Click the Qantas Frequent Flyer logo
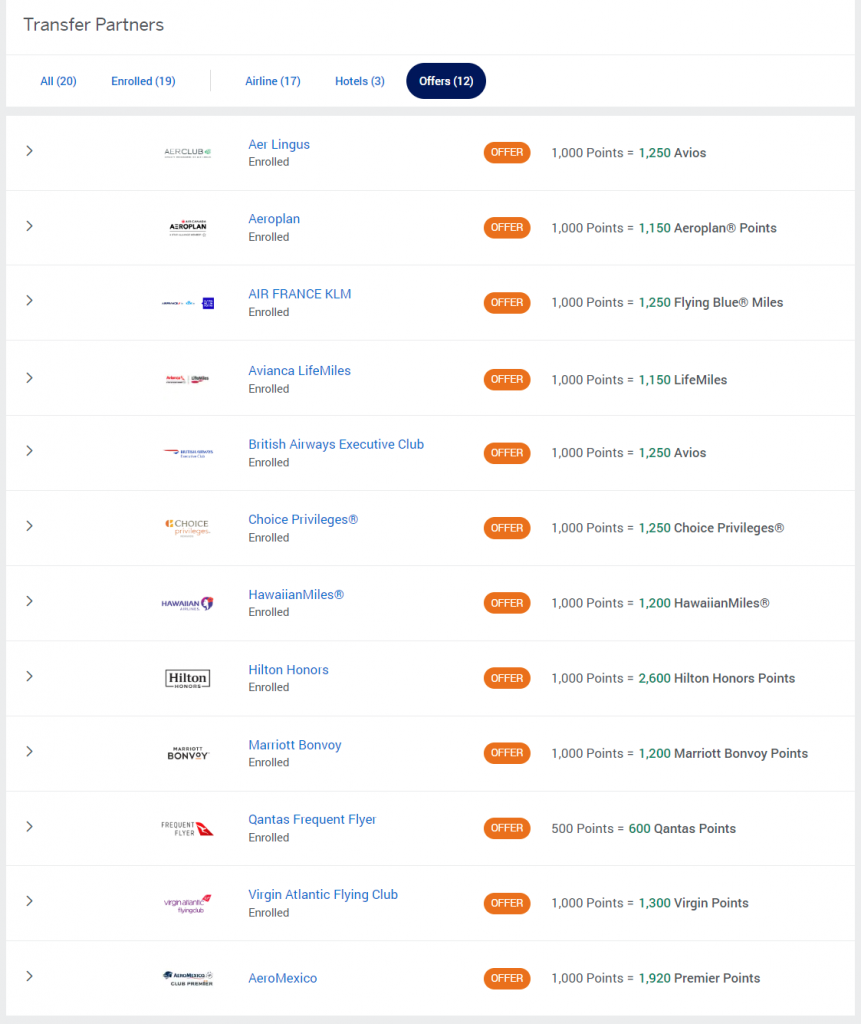 pyautogui.click(x=188, y=828)
